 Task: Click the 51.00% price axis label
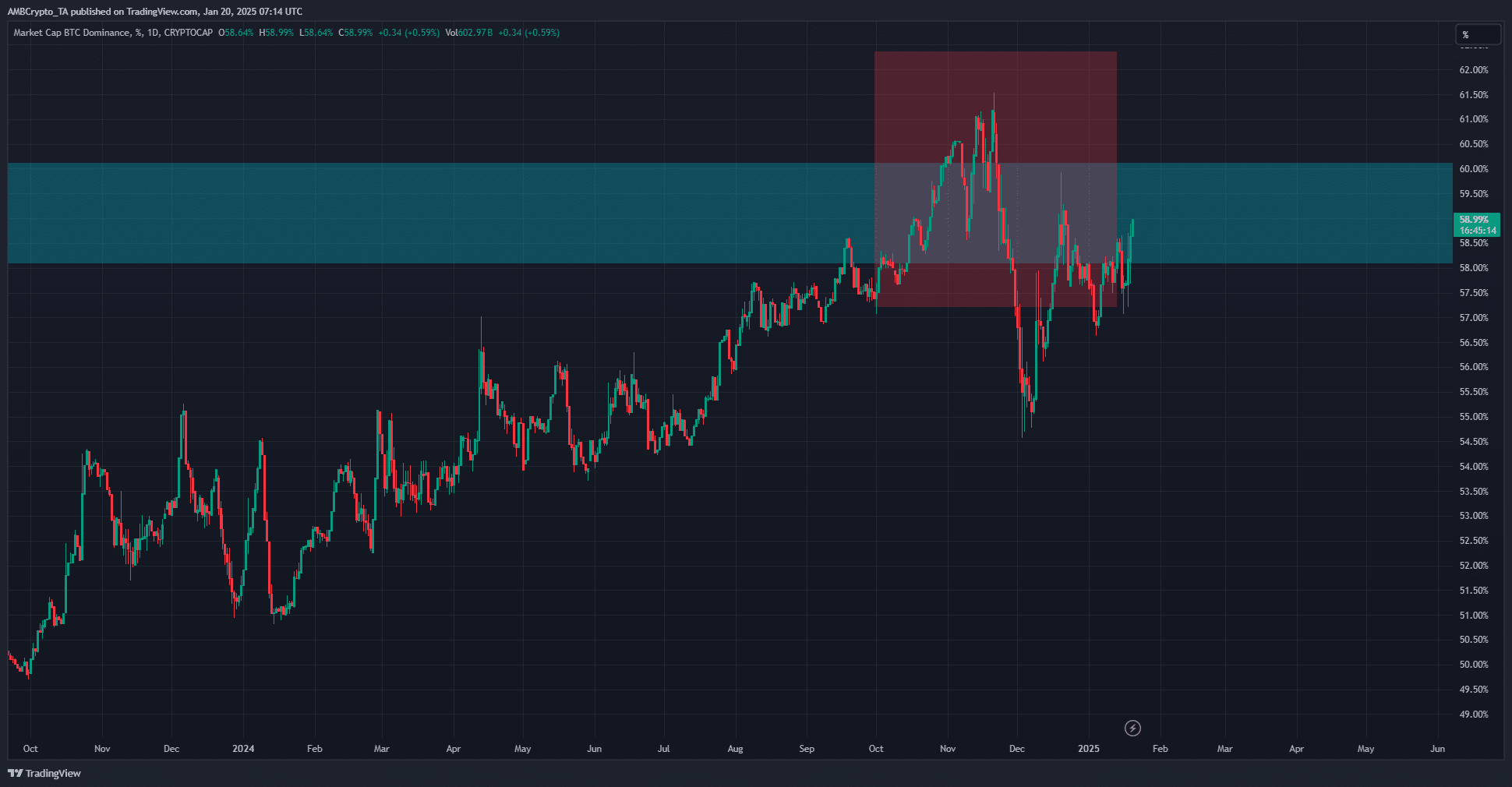pos(1474,616)
